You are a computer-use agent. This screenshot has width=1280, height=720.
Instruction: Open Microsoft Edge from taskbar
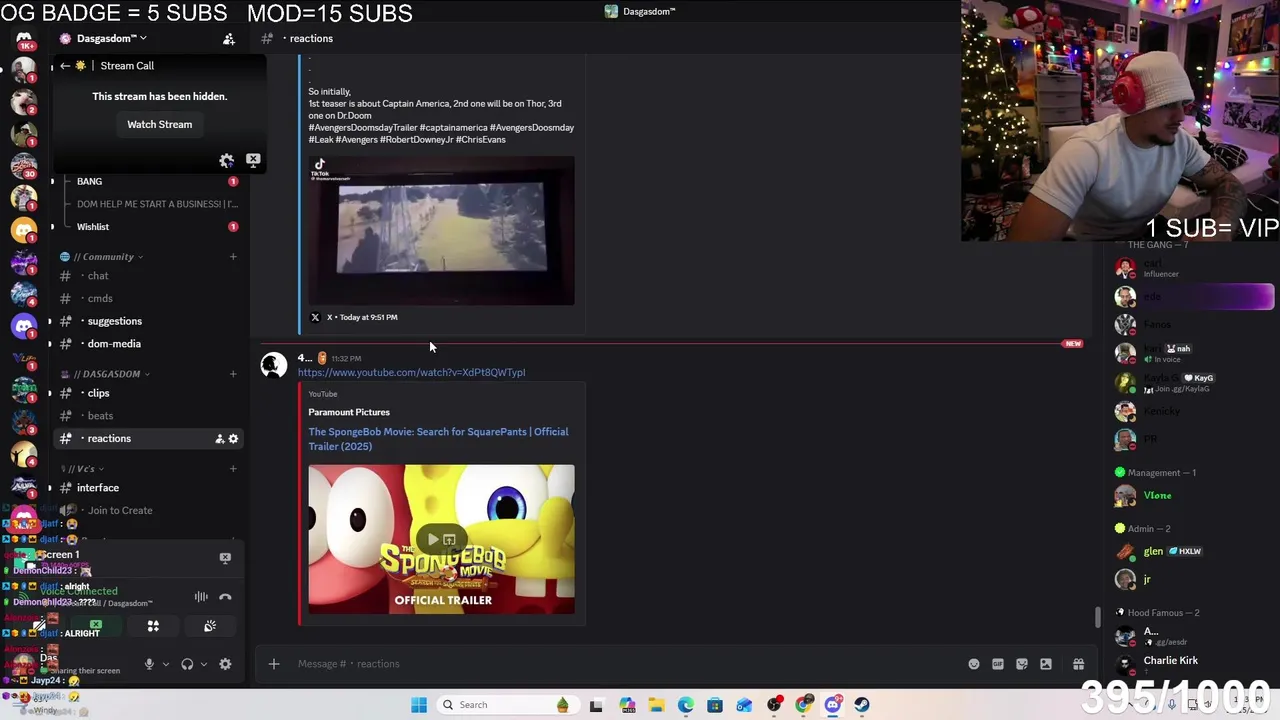point(686,705)
